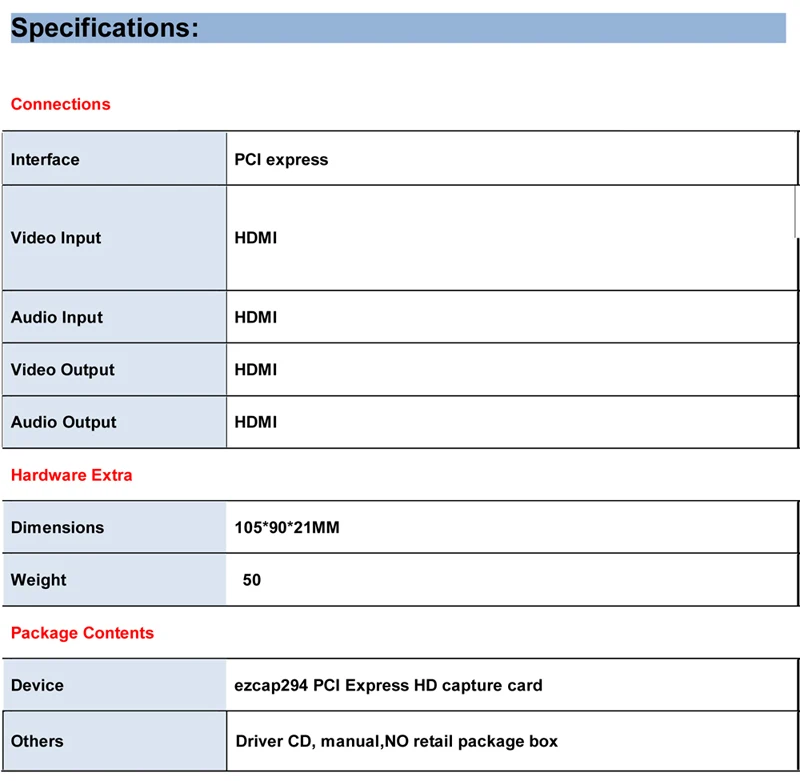Click the Interface label cell

pos(45,159)
